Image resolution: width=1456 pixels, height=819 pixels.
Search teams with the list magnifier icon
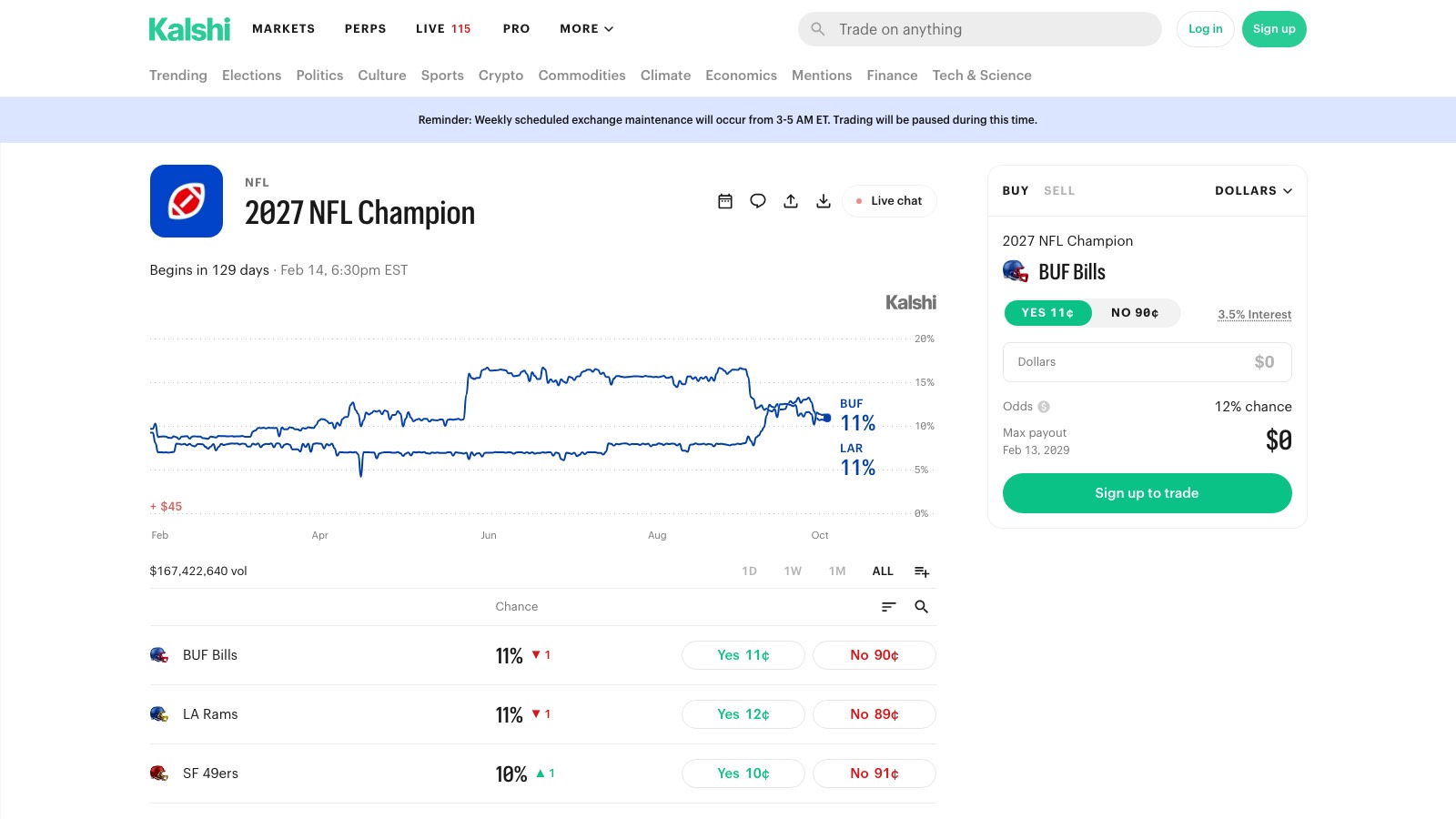(x=922, y=607)
